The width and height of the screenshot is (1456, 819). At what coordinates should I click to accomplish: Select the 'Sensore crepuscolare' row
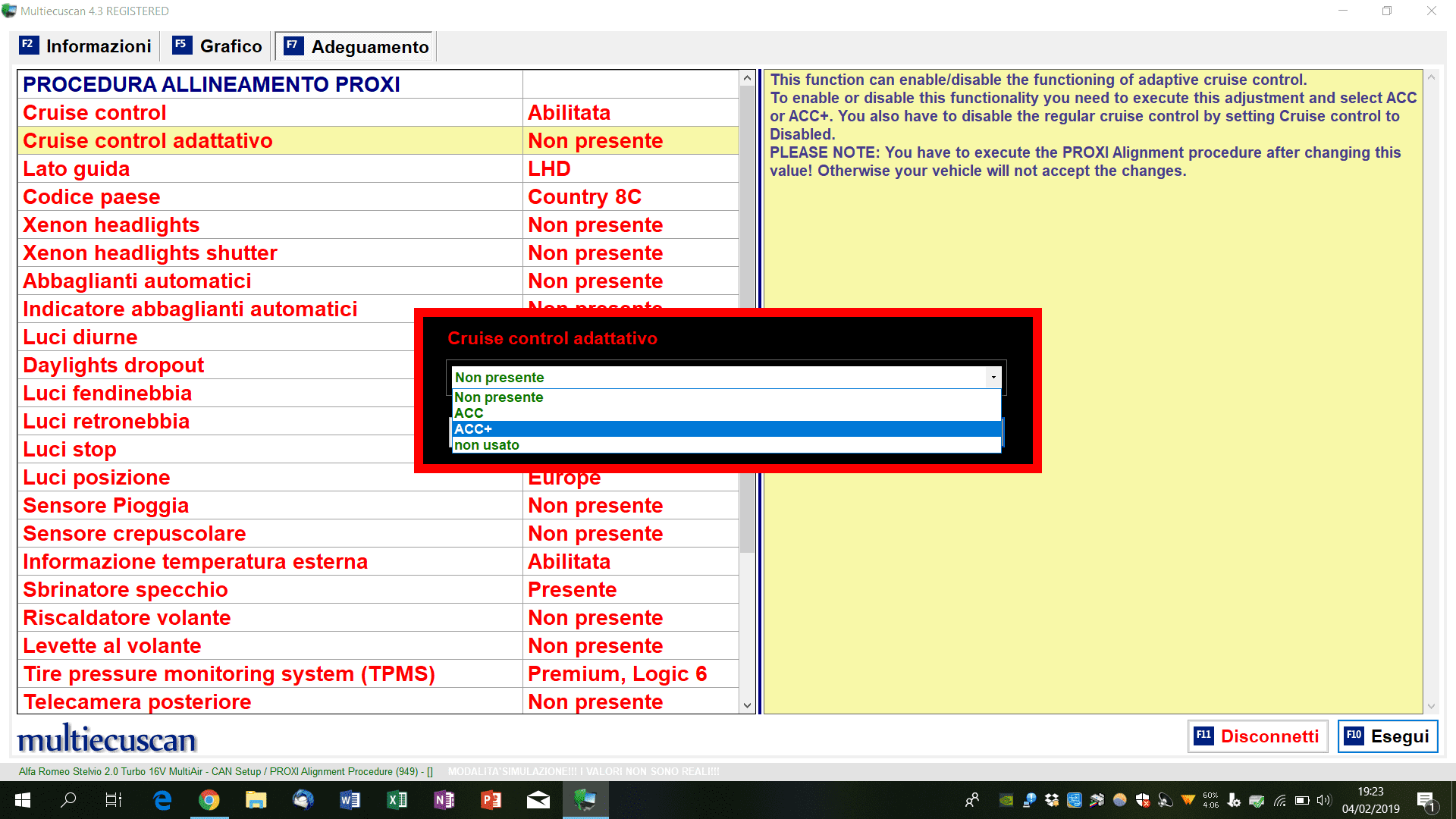(378, 533)
